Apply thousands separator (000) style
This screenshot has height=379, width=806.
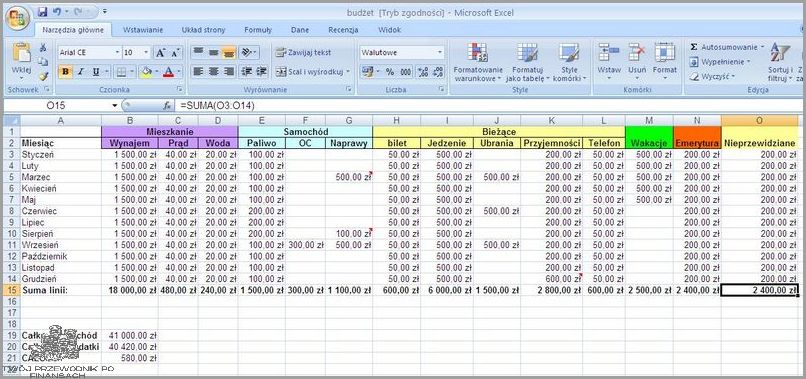tap(406, 72)
